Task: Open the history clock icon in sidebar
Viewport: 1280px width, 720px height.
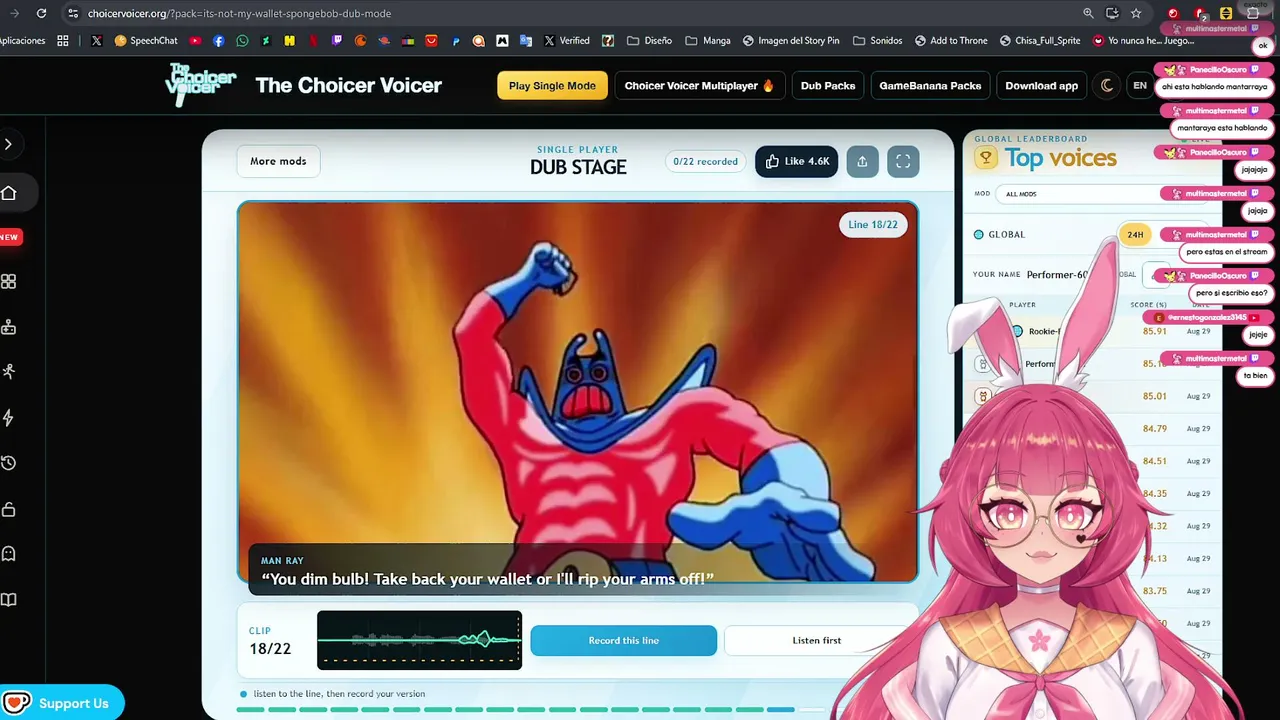Action: (9, 463)
